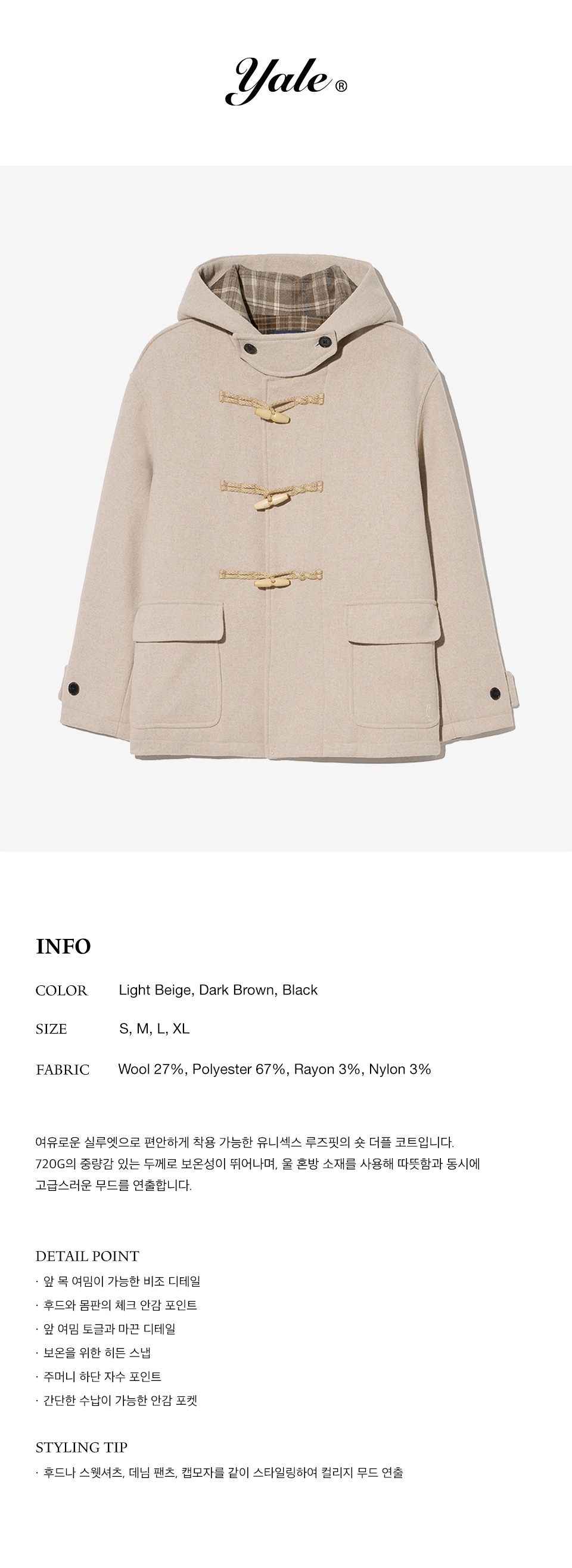Click the registered trademark symbol beside Yale

click(341, 86)
